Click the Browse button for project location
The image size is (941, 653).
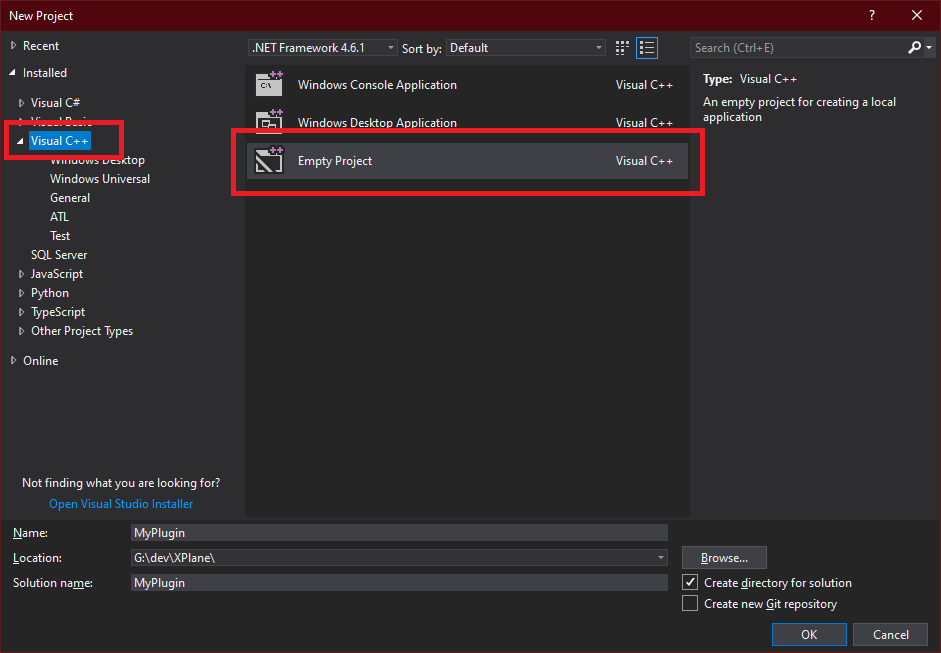[x=723, y=557]
